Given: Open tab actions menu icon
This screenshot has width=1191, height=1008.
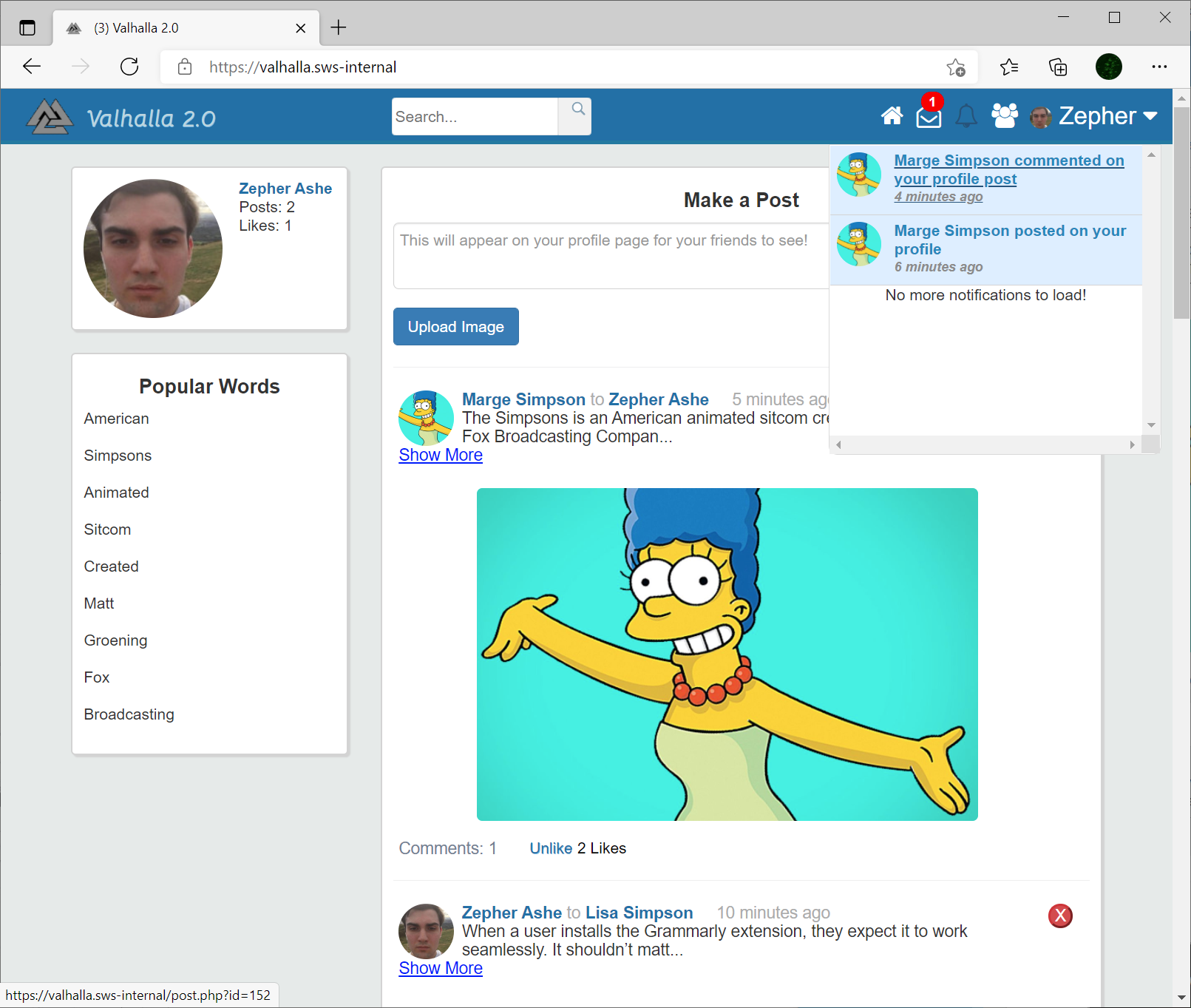Looking at the screenshot, I should click(x=27, y=28).
